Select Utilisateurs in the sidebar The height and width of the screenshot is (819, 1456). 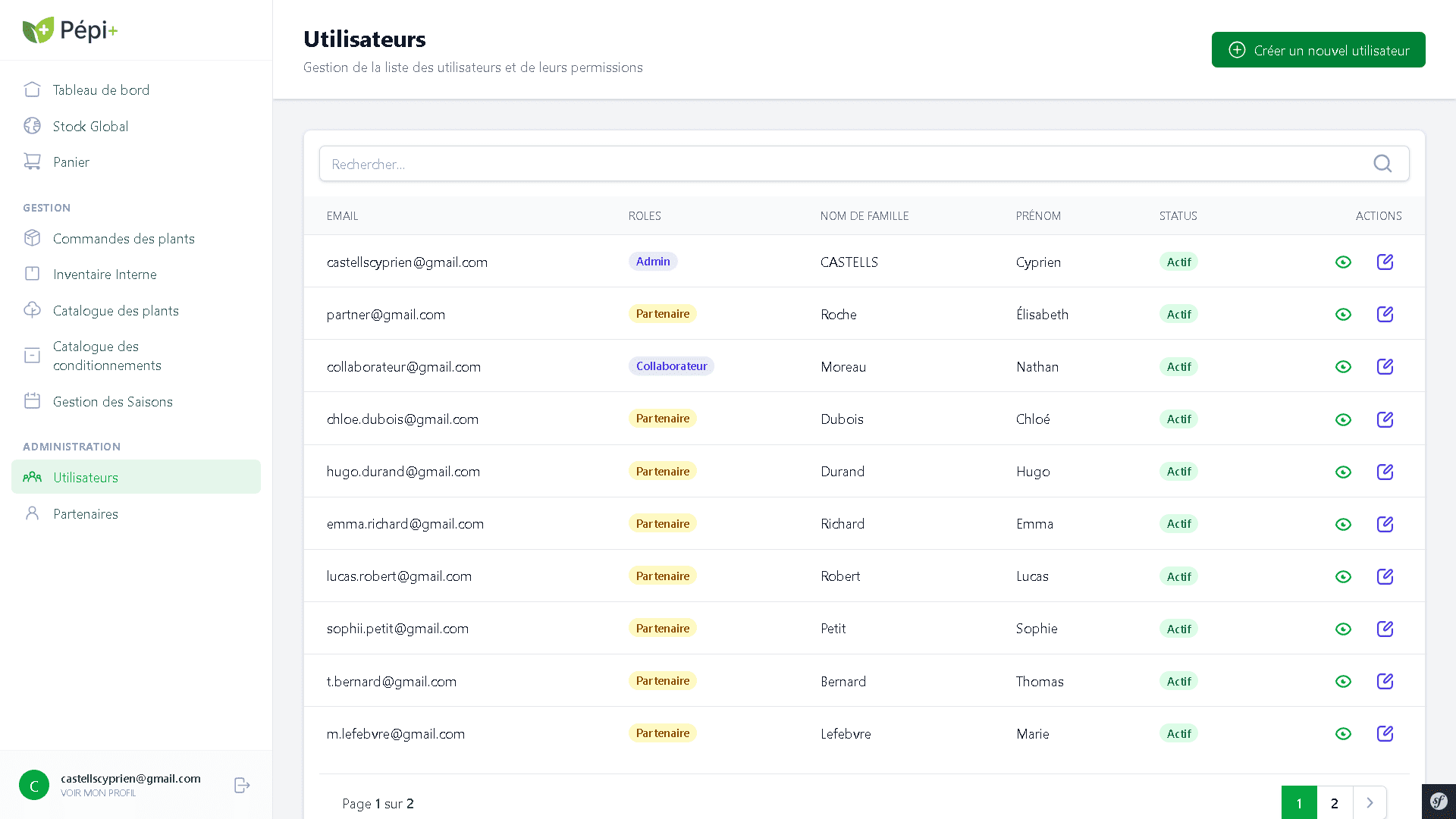[85, 477]
